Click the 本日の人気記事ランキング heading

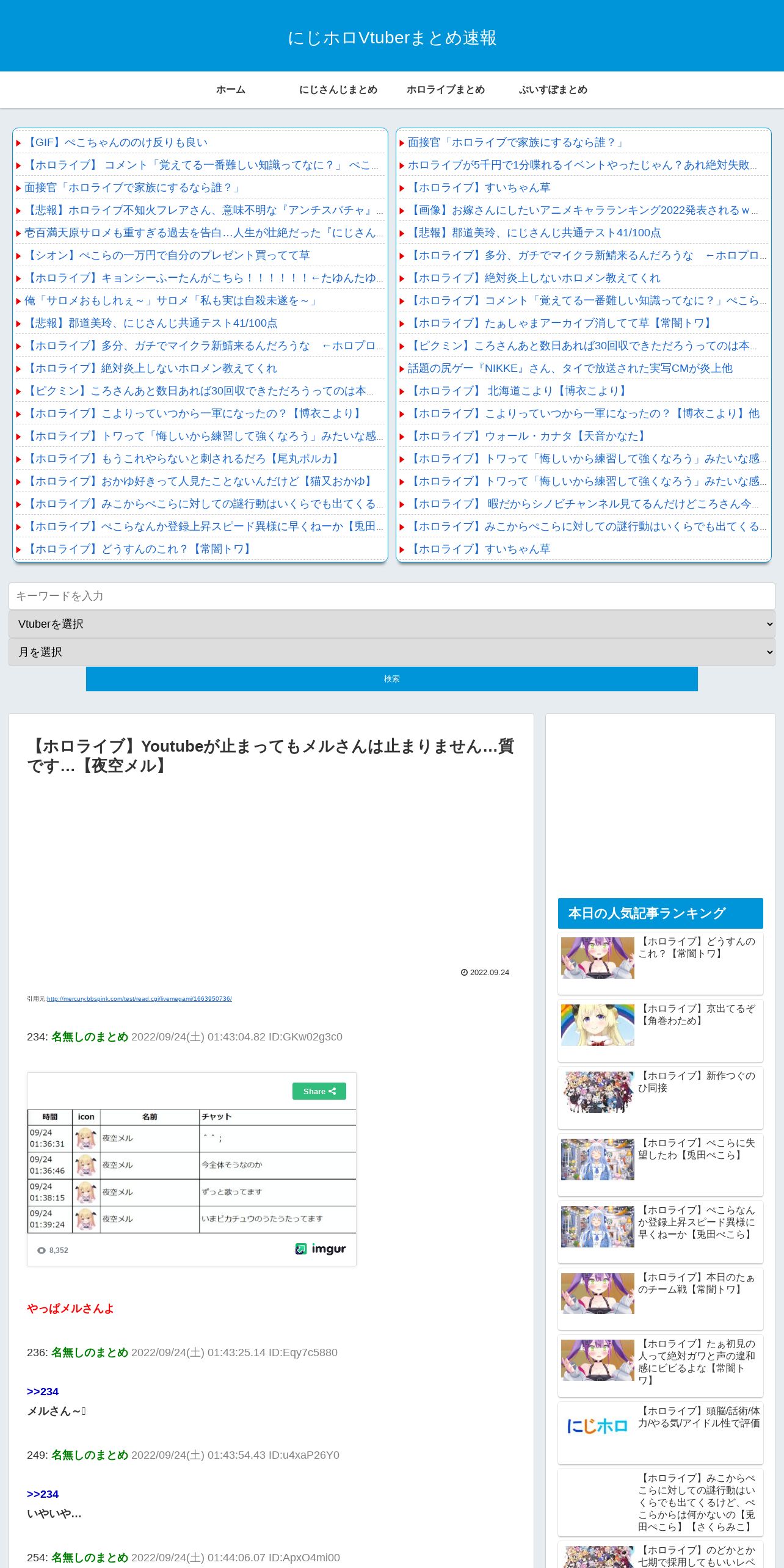(661, 913)
